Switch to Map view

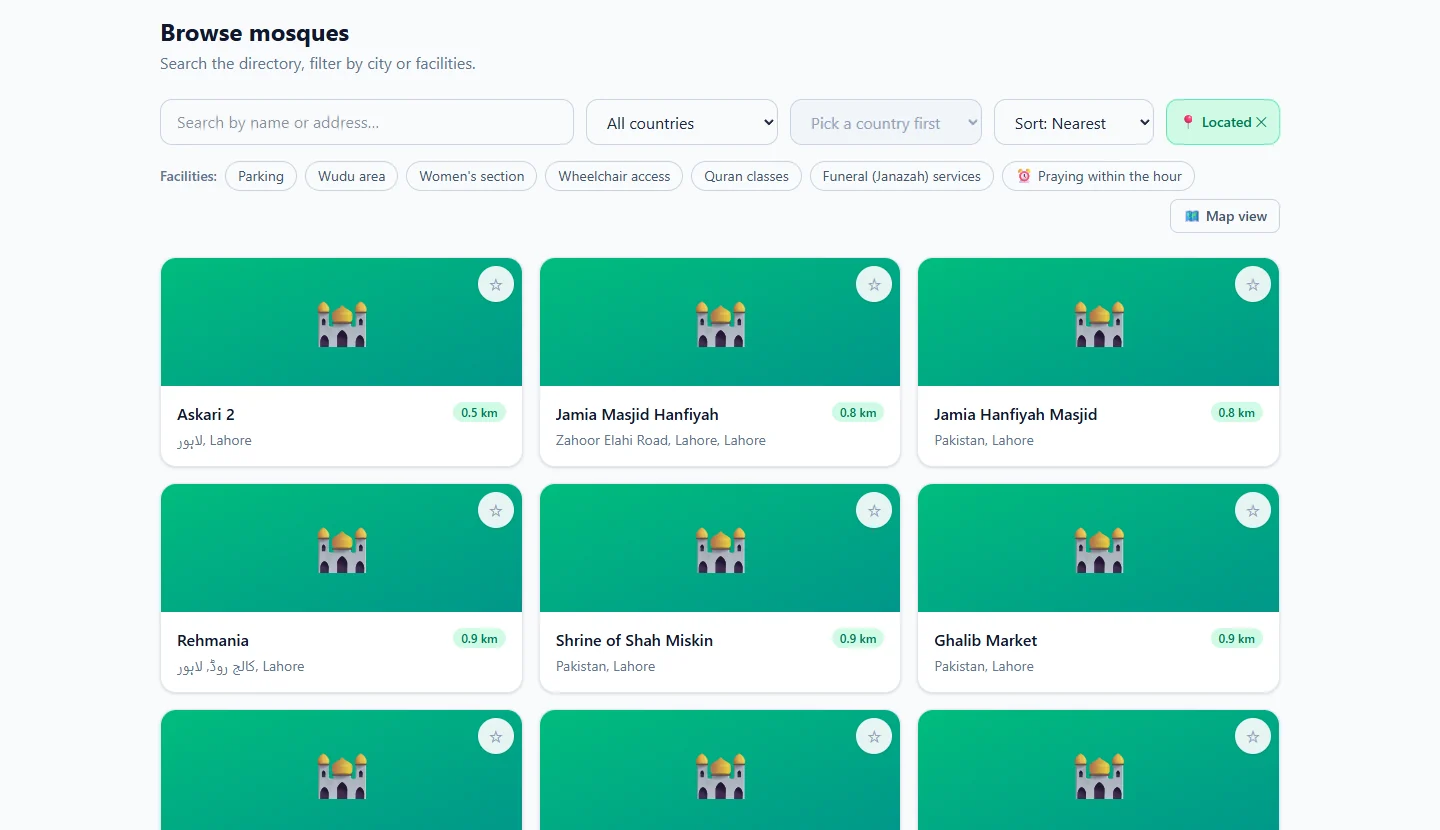tap(1225, 216)
